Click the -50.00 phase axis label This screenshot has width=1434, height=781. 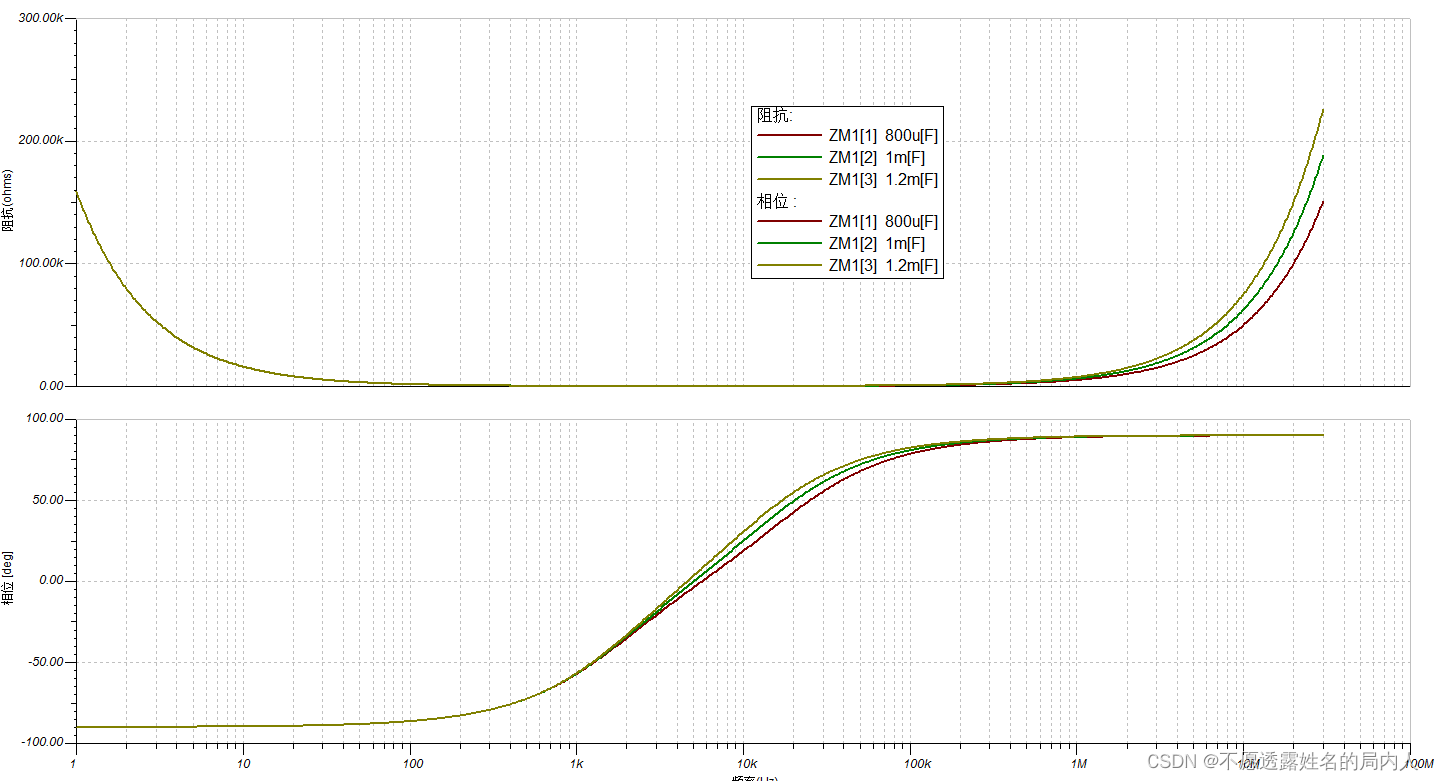click(x=46, y=662)
